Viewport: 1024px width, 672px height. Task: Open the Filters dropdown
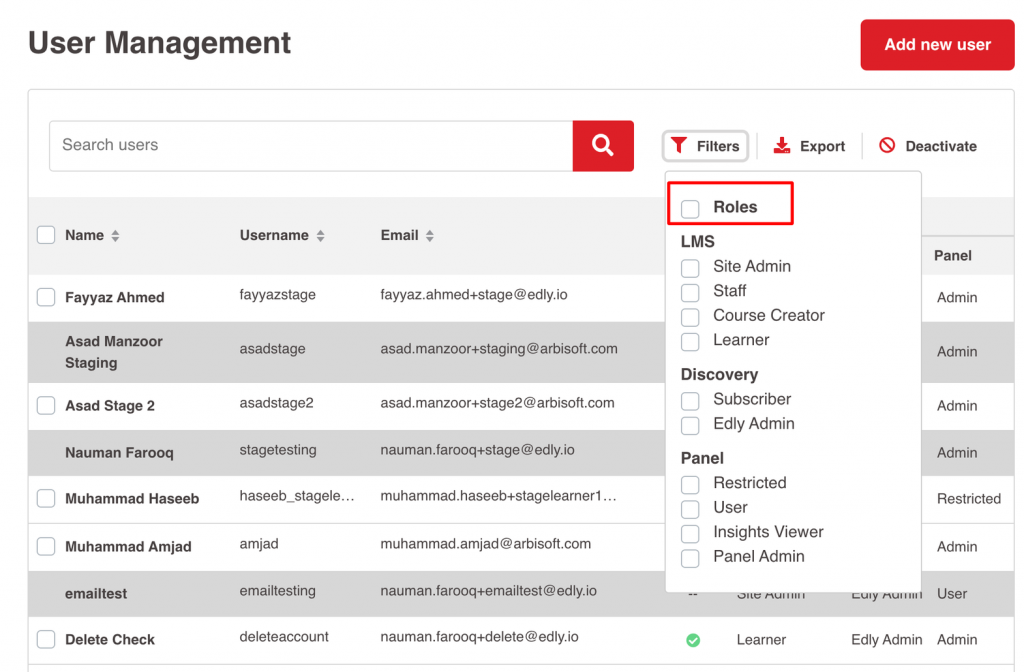pos(705,146)
